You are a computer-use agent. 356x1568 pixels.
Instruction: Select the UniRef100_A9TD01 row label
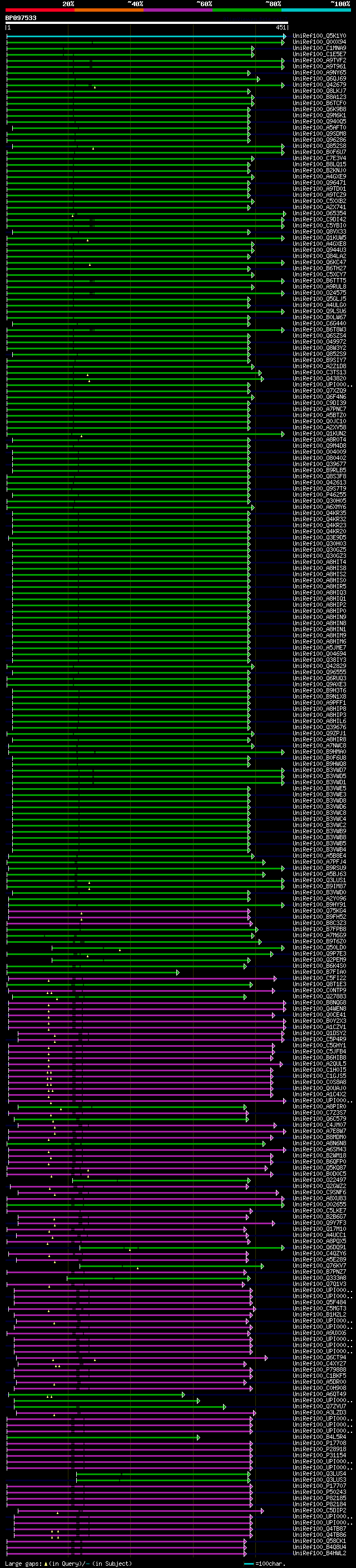pyautogui.click(x=319, y=189)
